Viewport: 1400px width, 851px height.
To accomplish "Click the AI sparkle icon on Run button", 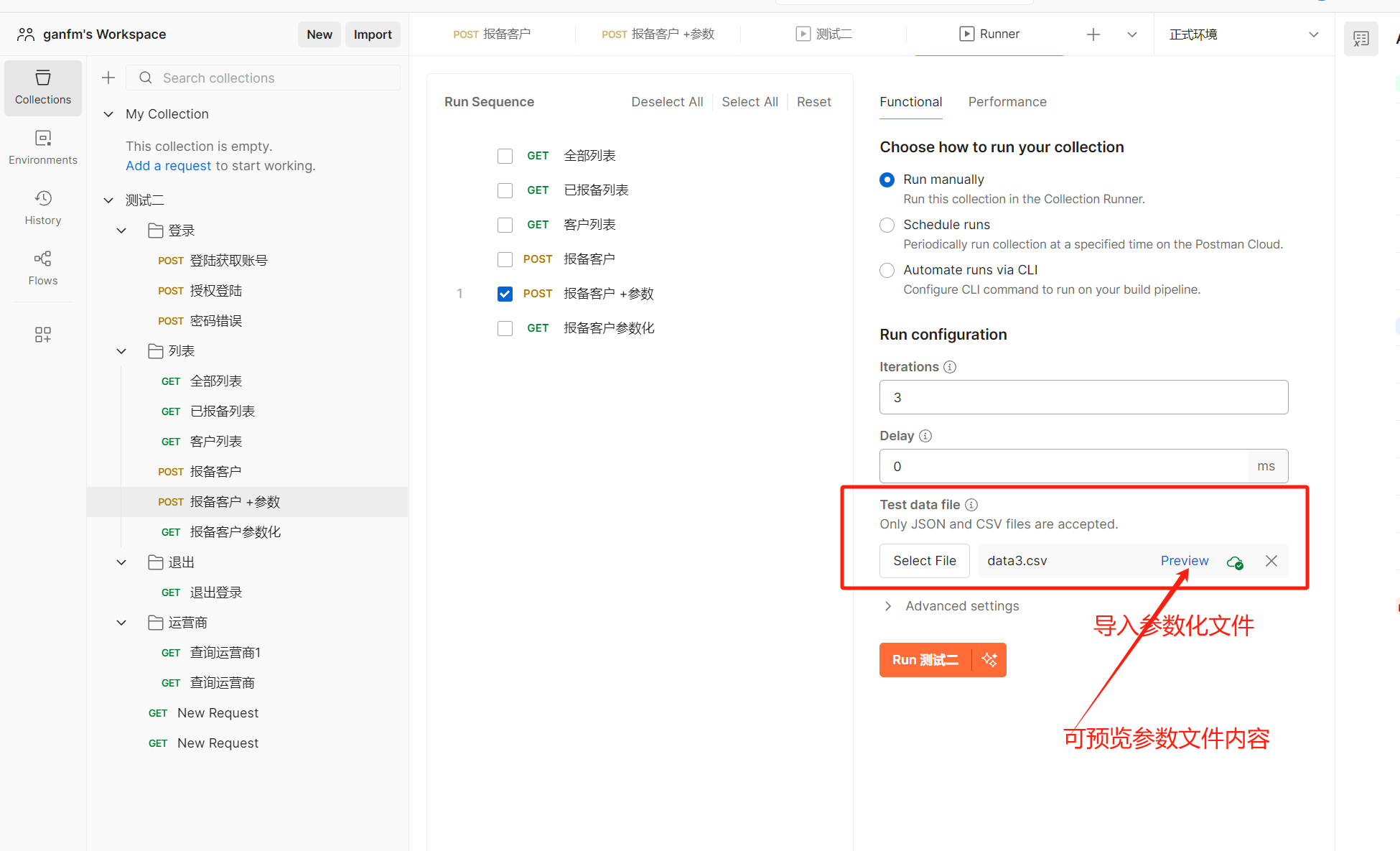I will point(989,660).
